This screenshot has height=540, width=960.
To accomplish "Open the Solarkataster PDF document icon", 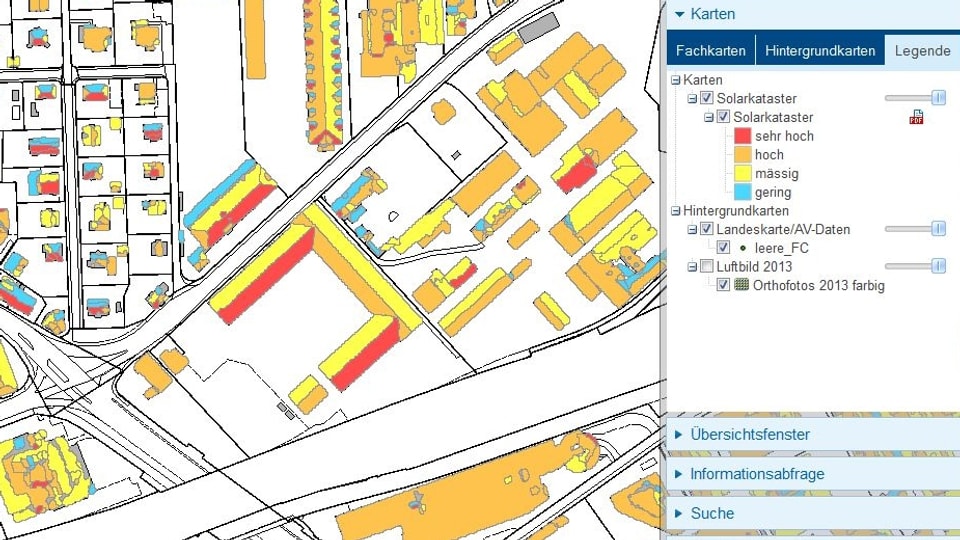I will 917,117.
